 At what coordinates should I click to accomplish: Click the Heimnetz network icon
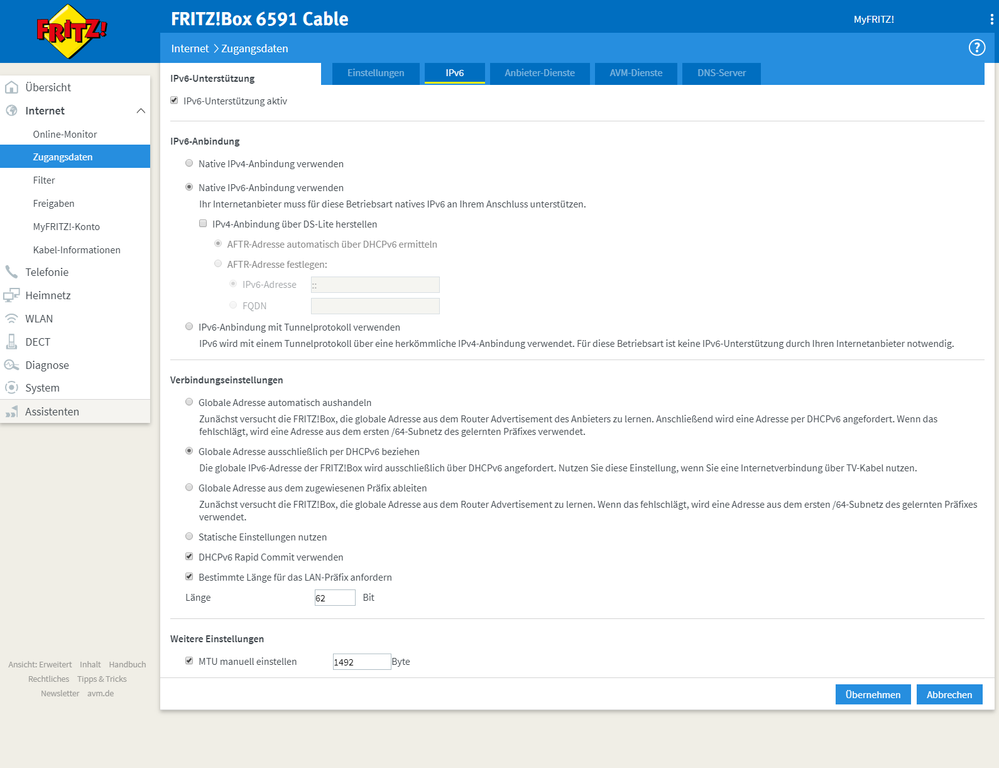pos(11,295)
